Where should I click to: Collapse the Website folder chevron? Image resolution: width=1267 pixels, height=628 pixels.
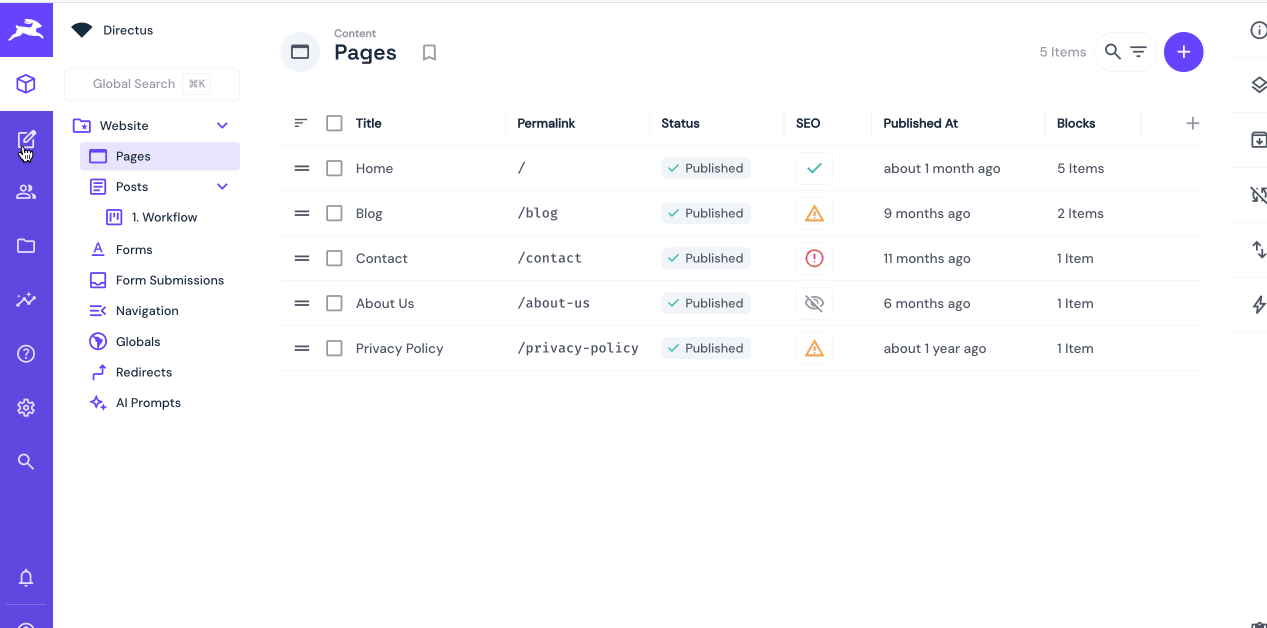[222, 126]
